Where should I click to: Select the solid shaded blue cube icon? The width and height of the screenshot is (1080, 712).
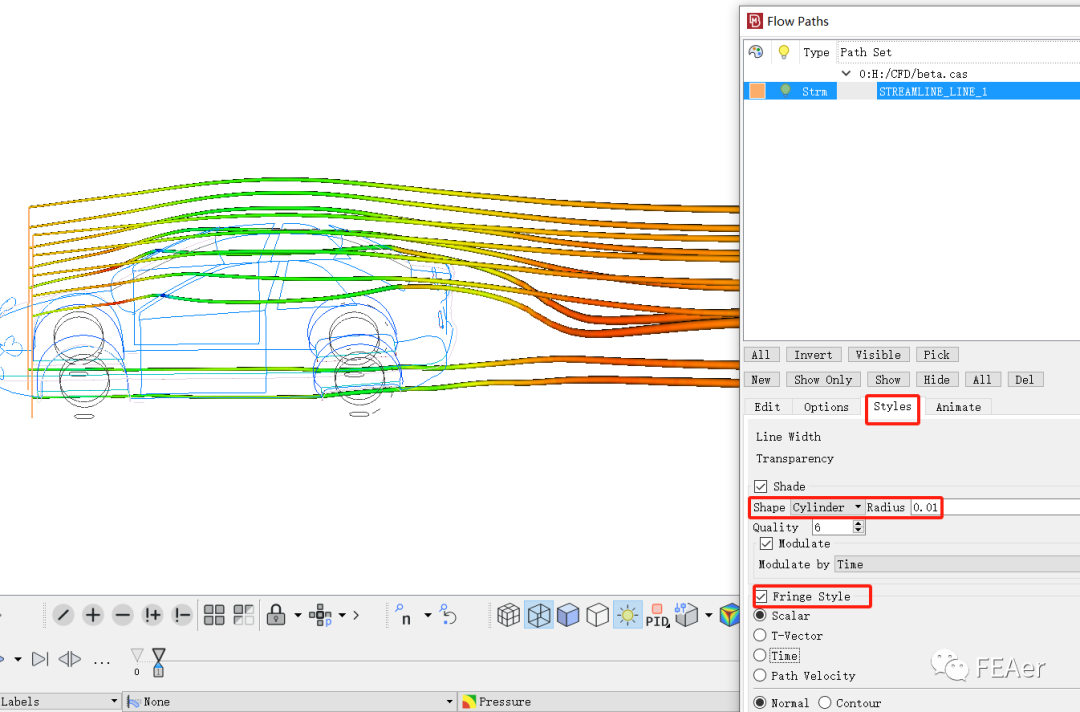pyautogui.click(x=568, y=615)
